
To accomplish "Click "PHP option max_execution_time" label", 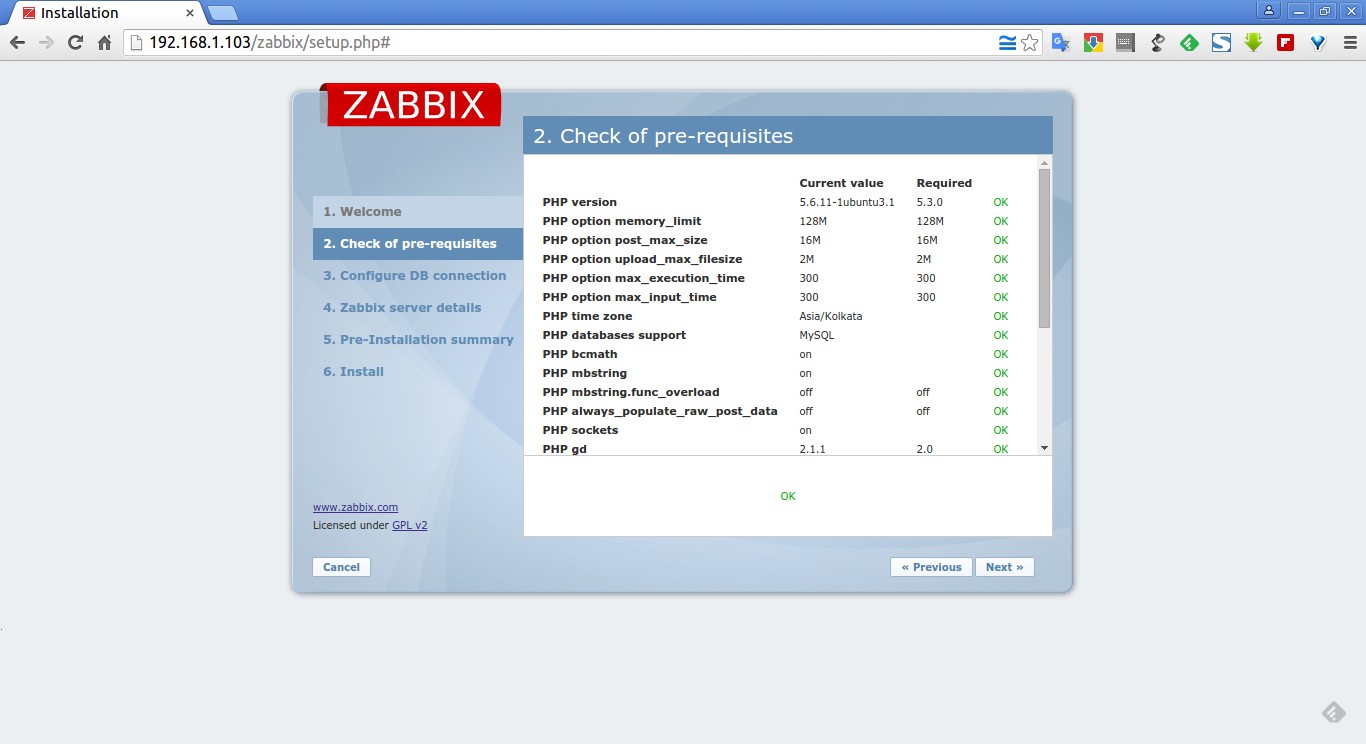I will [x=644, y=278].
